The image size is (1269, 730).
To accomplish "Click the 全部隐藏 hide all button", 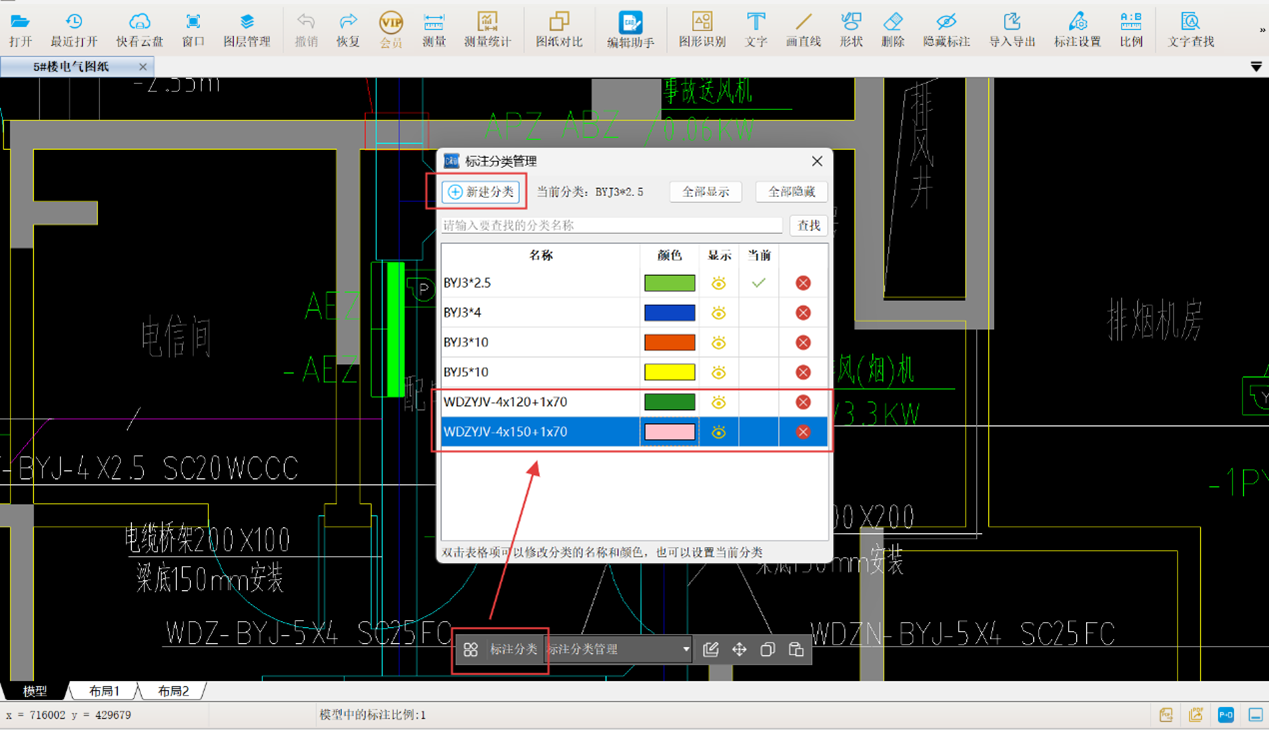I will click(x=791, y=192).
